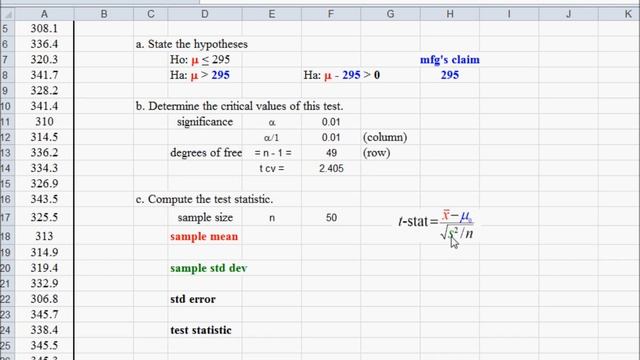Screen dimensions: 640x360
Task: Click cell containing 320.3
Action: point(44,60)
